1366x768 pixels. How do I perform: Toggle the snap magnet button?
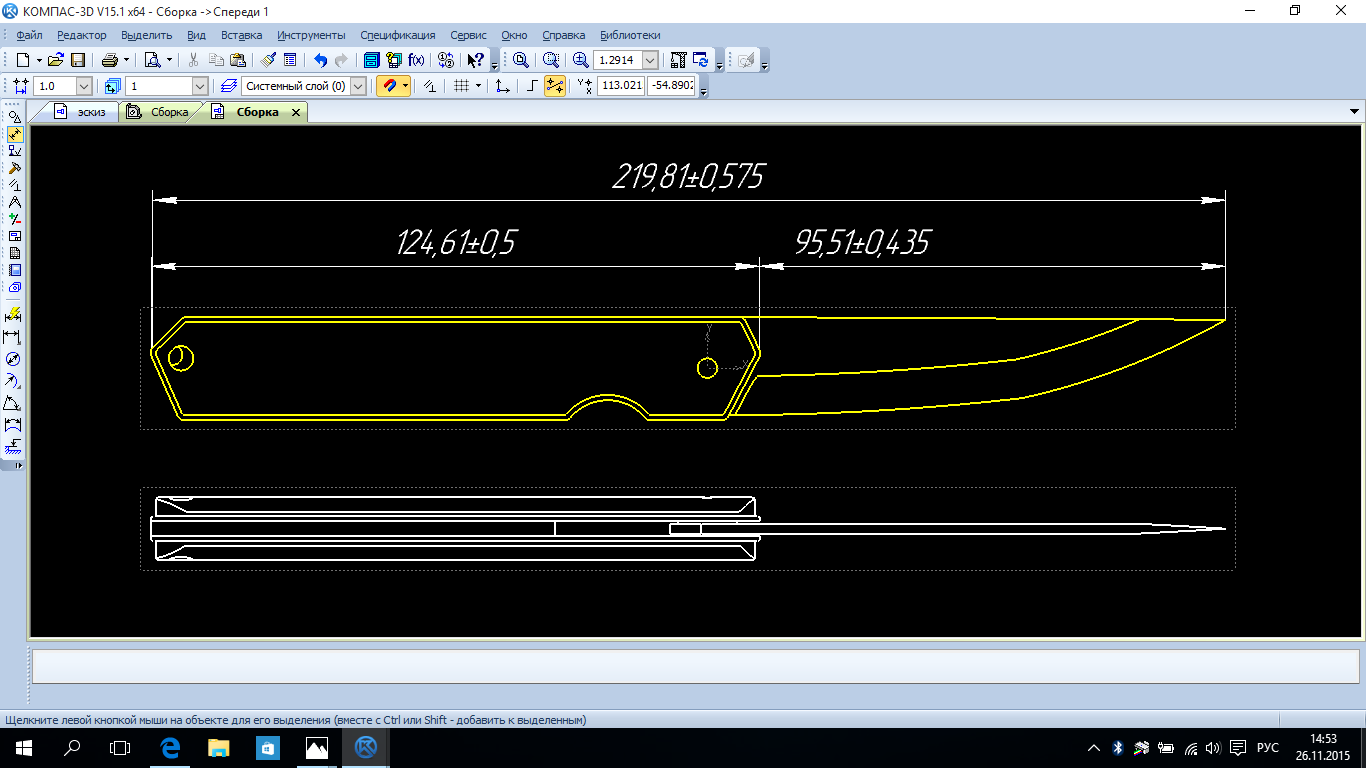(x=388, y=86)
